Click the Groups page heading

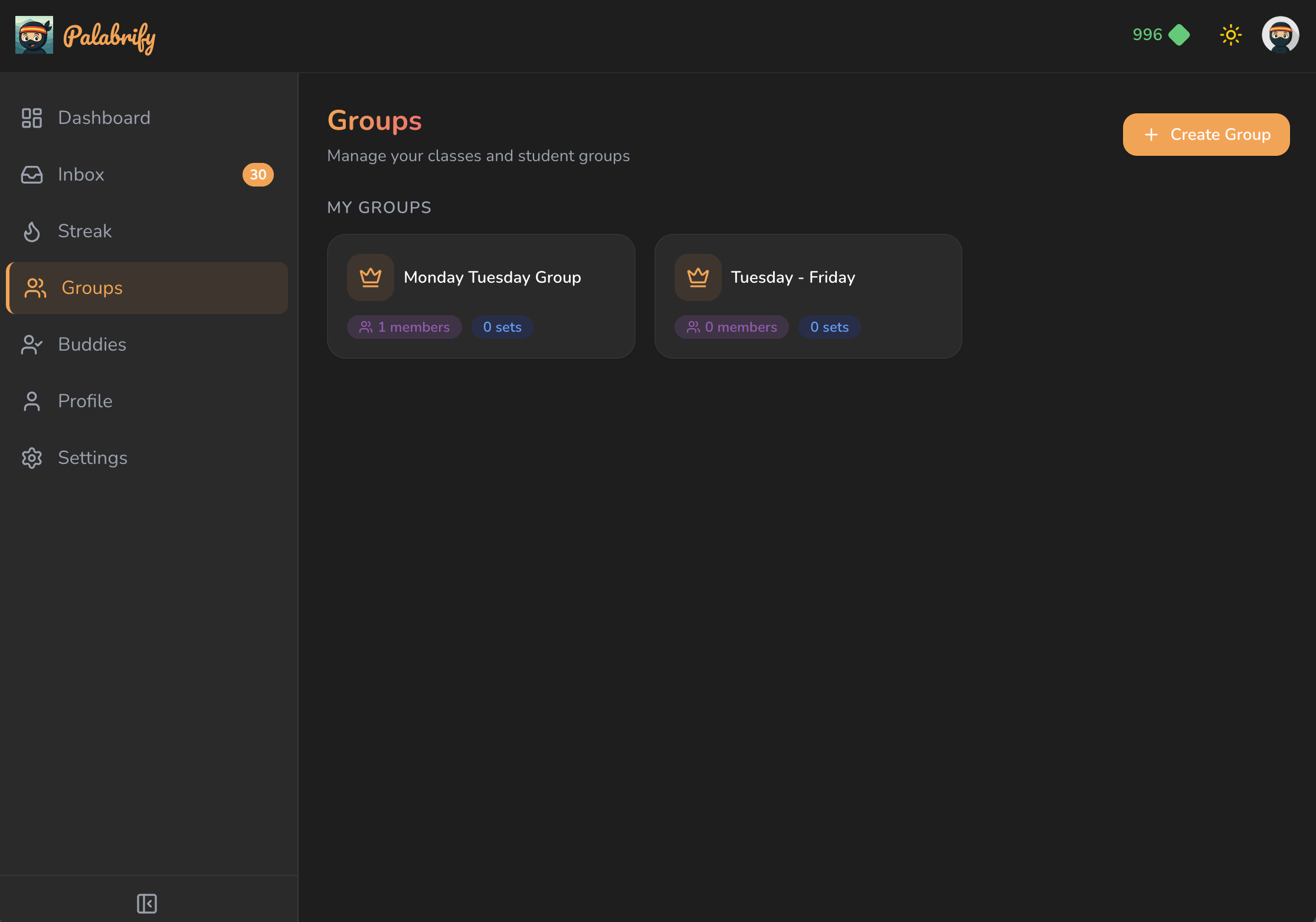point(375,120)
